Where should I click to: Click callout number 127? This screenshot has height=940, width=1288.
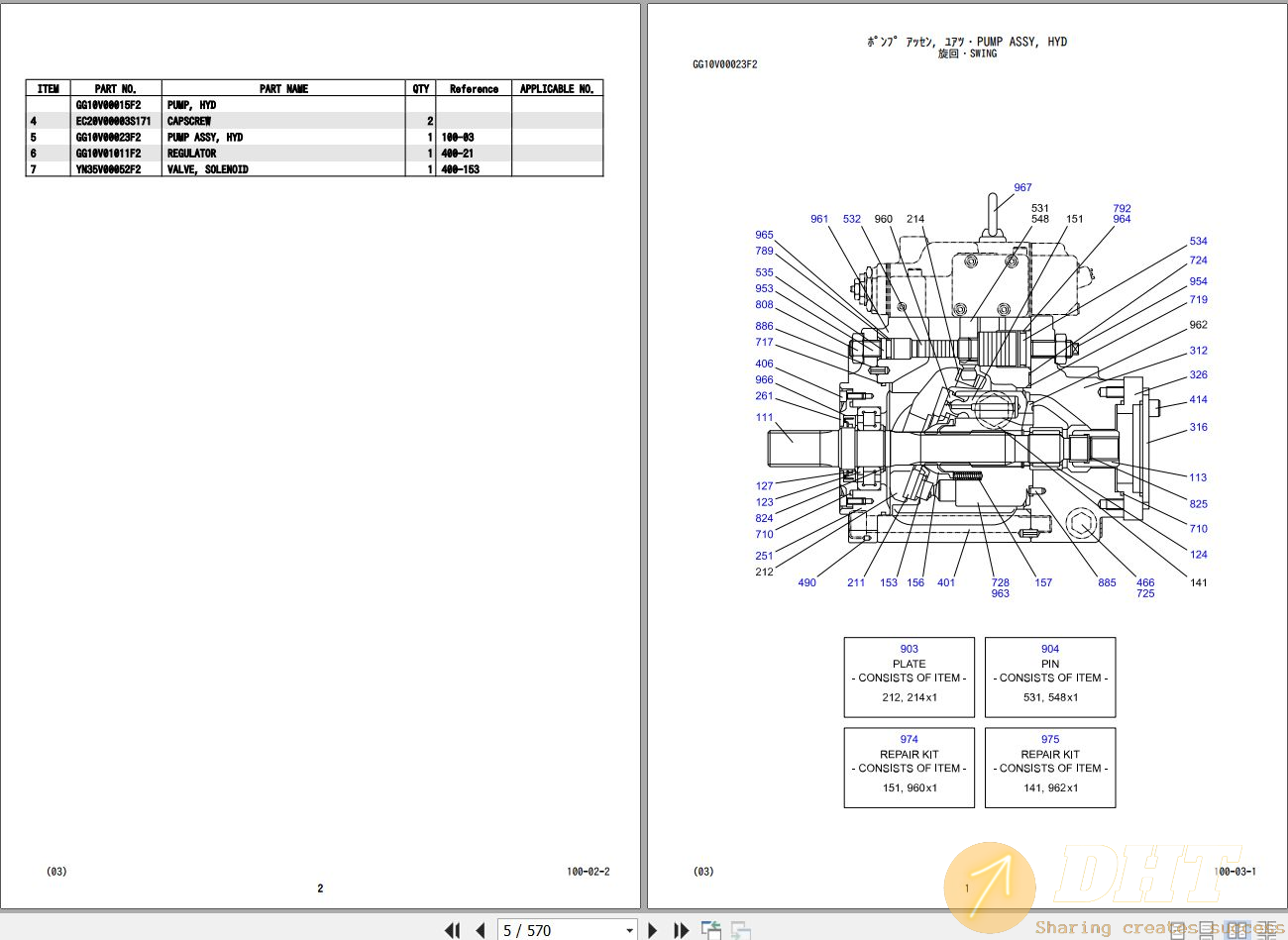(x=764, y=486)
